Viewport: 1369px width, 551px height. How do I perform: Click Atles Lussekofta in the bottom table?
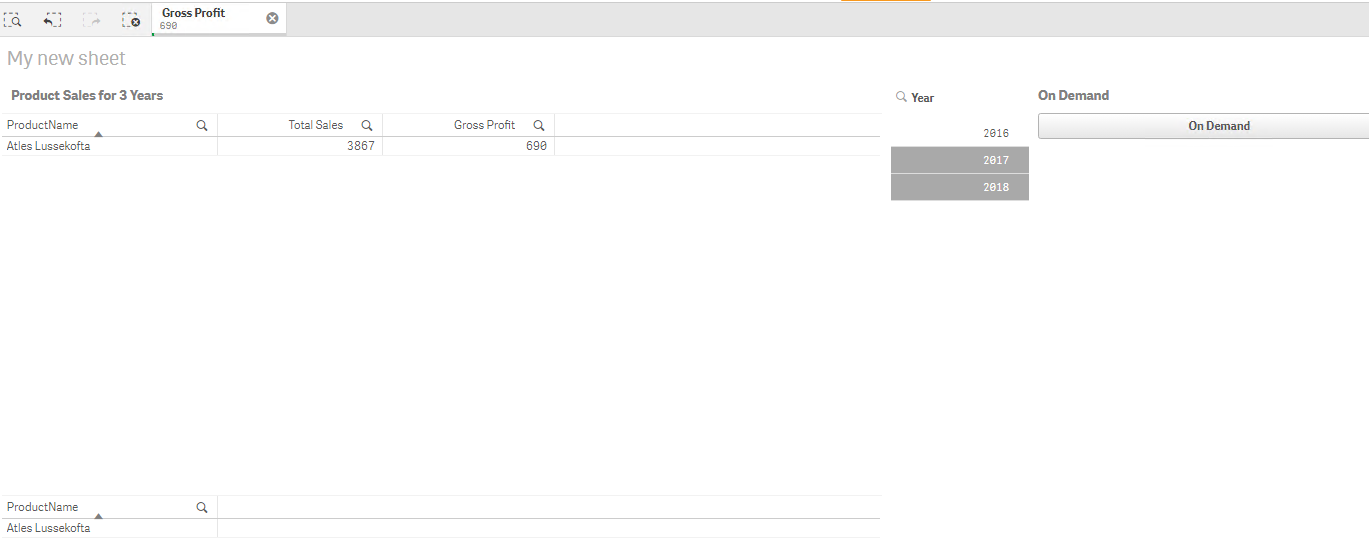[48, 528]
